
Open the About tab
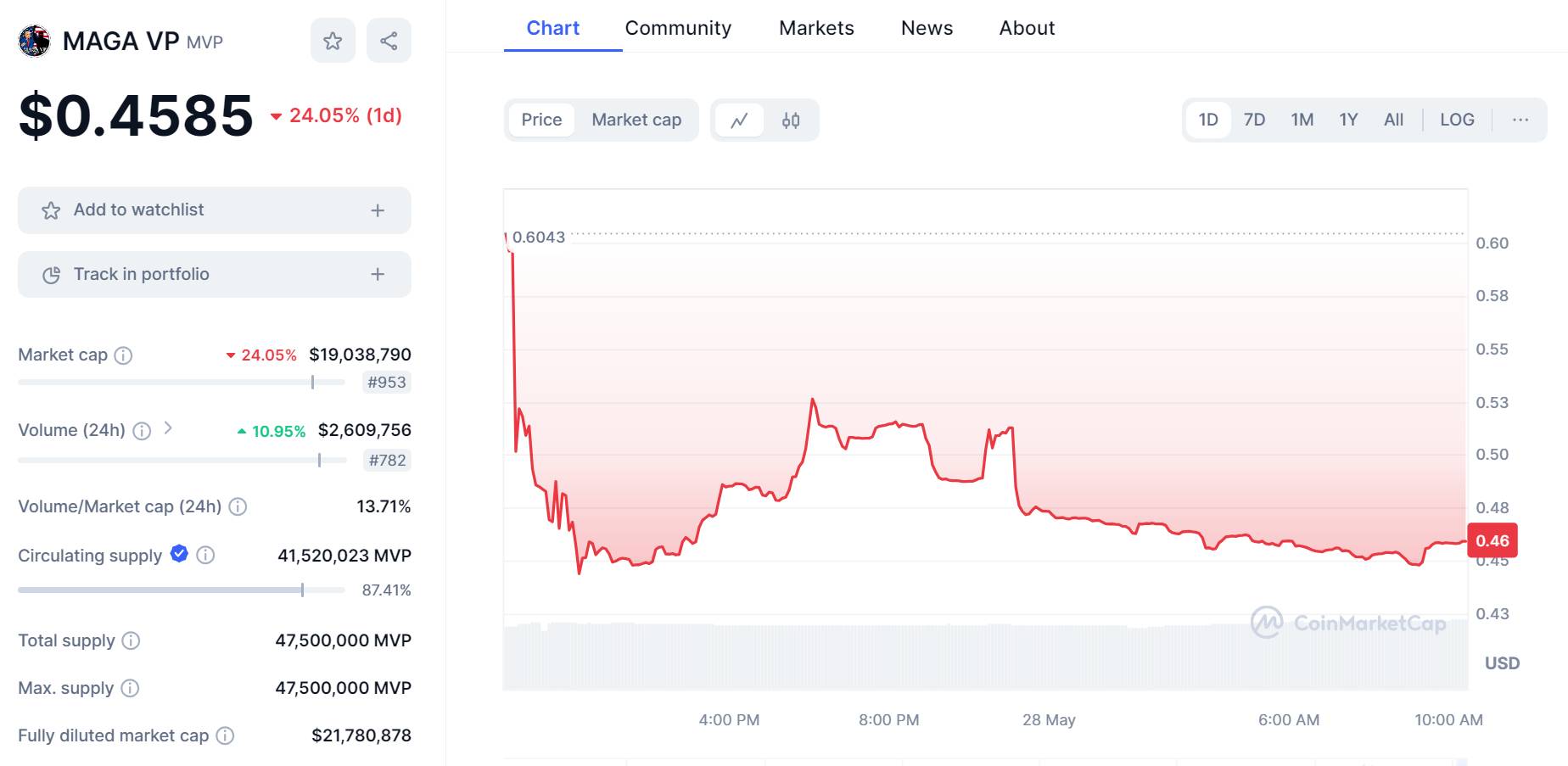[1027, 28]
